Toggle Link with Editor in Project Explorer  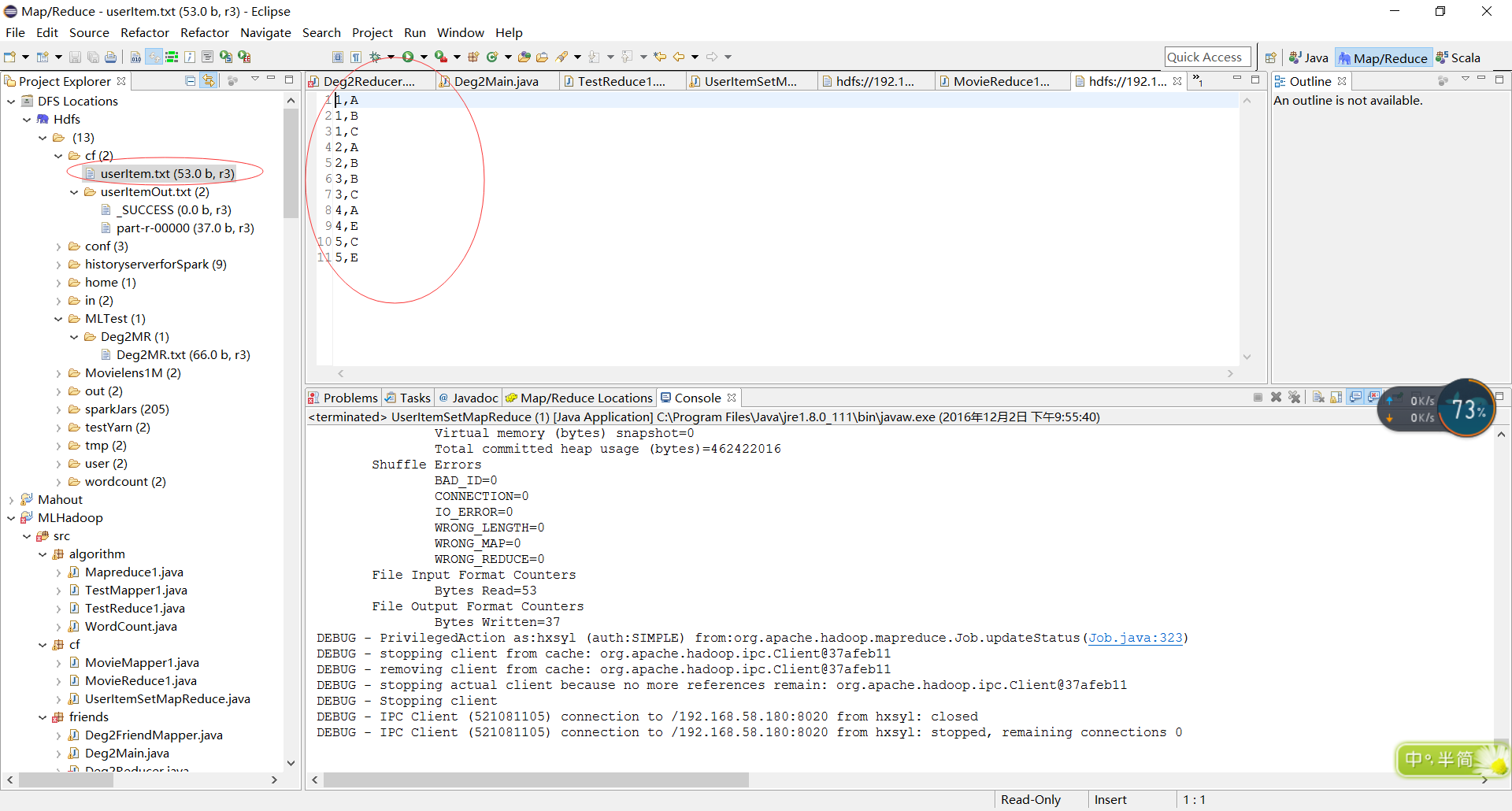tap(209, 81)
